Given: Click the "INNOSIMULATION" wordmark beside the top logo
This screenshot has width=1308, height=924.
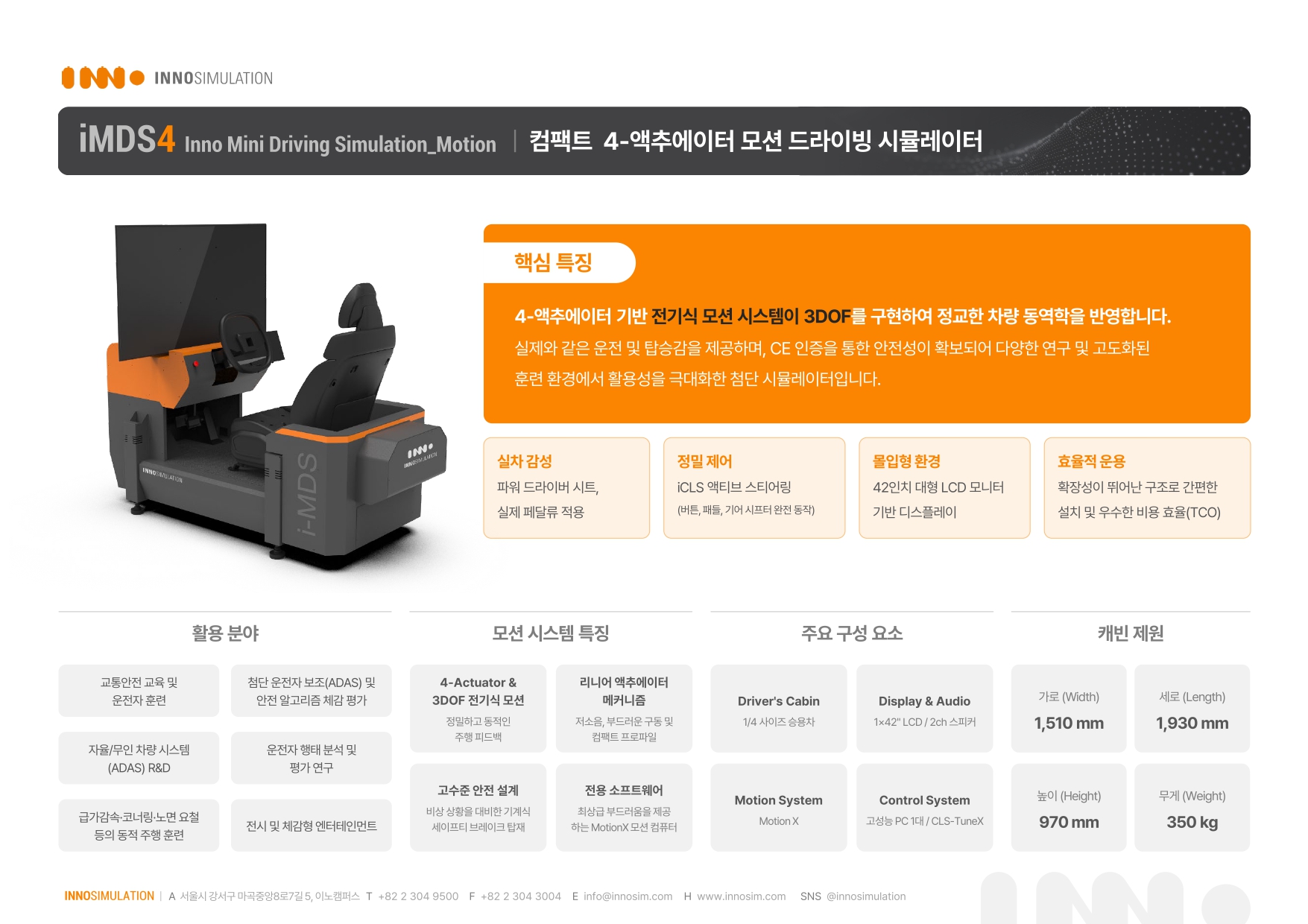Looking at the screenshot, I should point(213,78).
